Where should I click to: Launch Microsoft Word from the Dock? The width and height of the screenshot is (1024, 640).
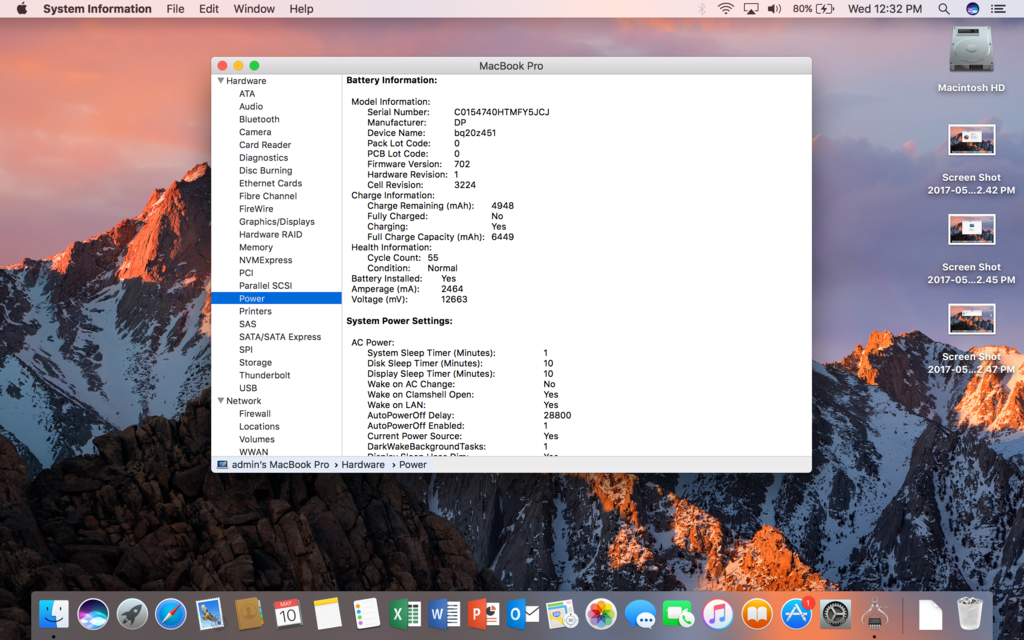tap(444, 614)
